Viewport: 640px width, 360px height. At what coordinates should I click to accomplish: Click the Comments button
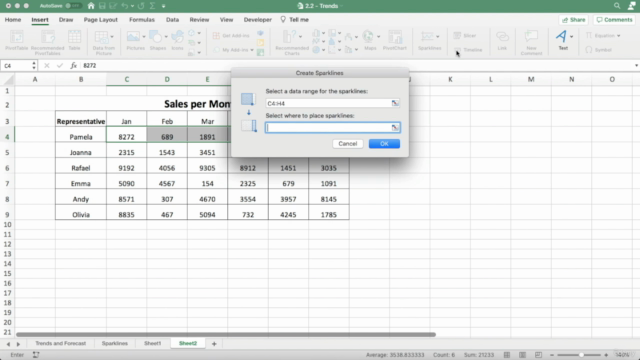[x=614, y=20]
